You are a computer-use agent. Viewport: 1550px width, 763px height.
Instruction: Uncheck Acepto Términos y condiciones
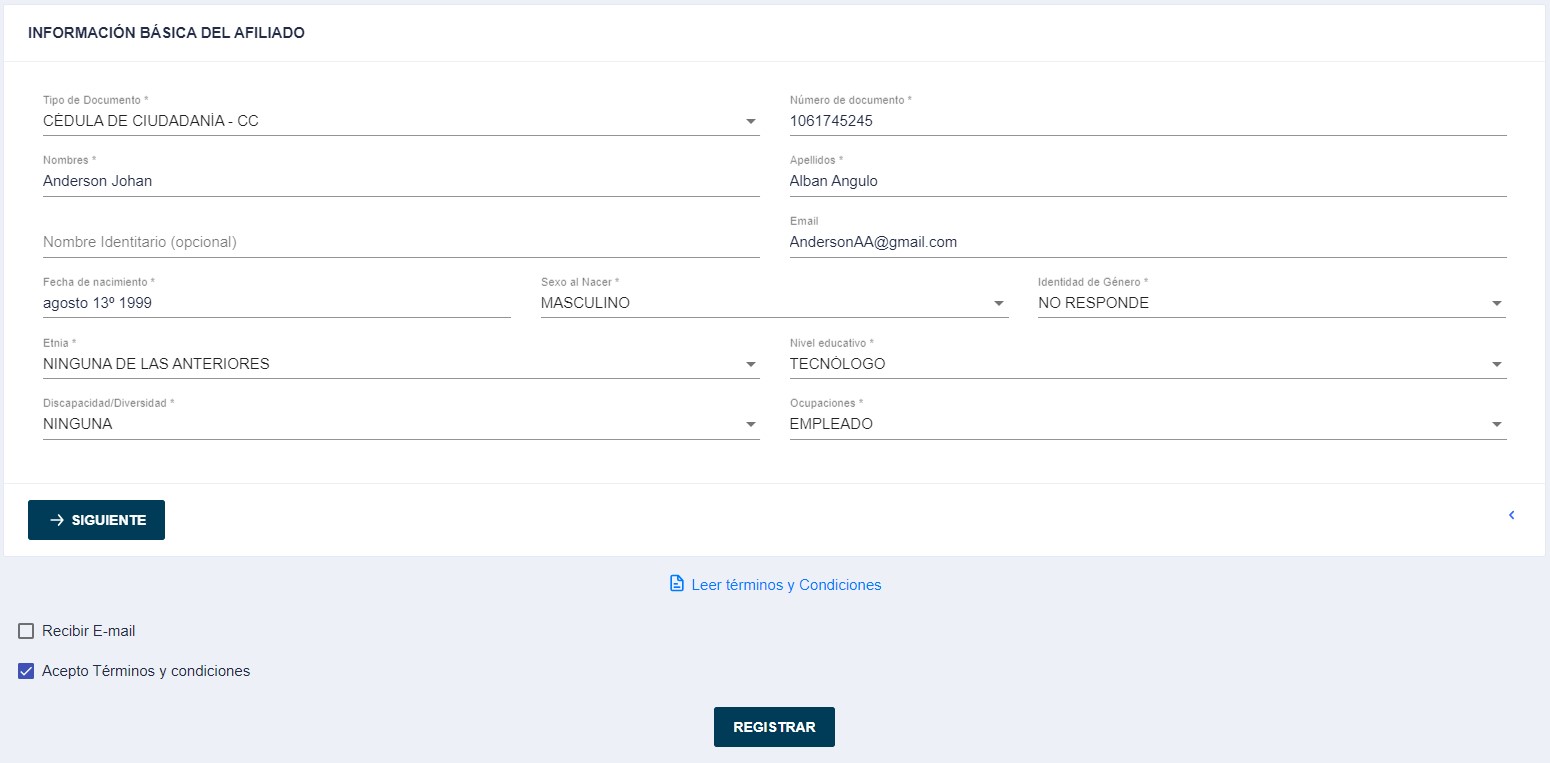tap(26, 671)
